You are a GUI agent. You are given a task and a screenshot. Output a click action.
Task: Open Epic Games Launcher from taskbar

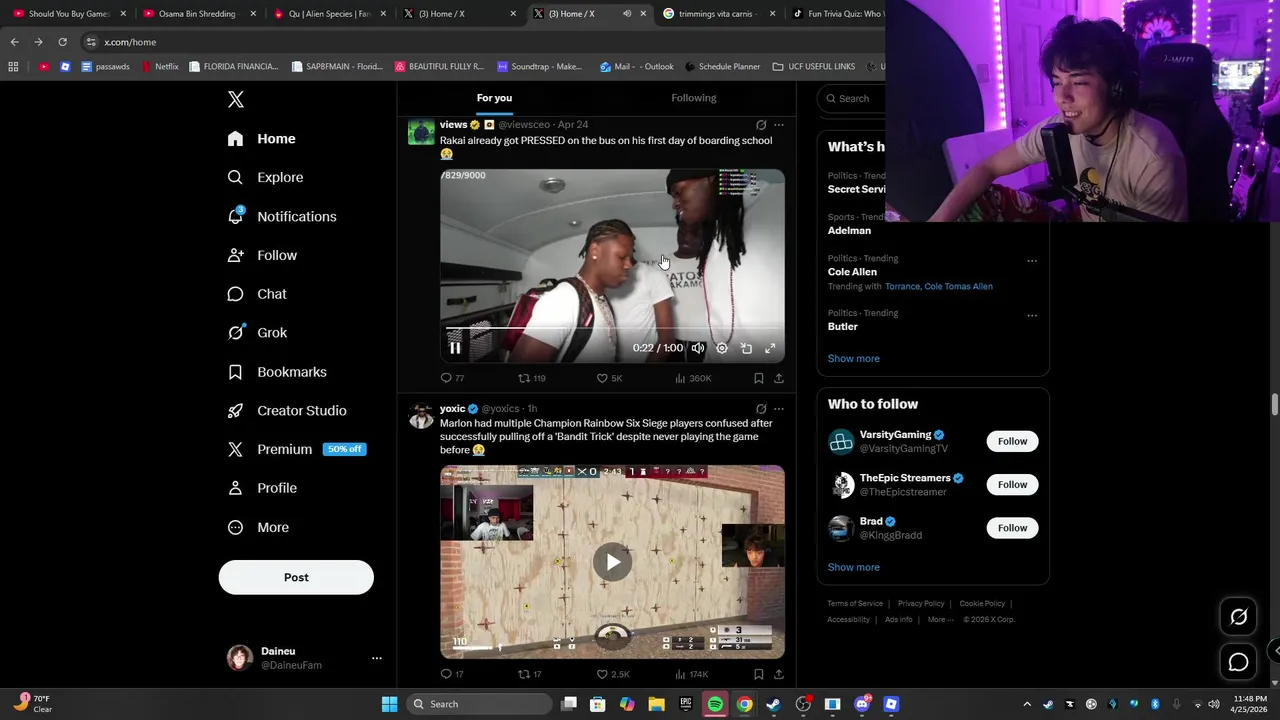[x=686, y=704]
